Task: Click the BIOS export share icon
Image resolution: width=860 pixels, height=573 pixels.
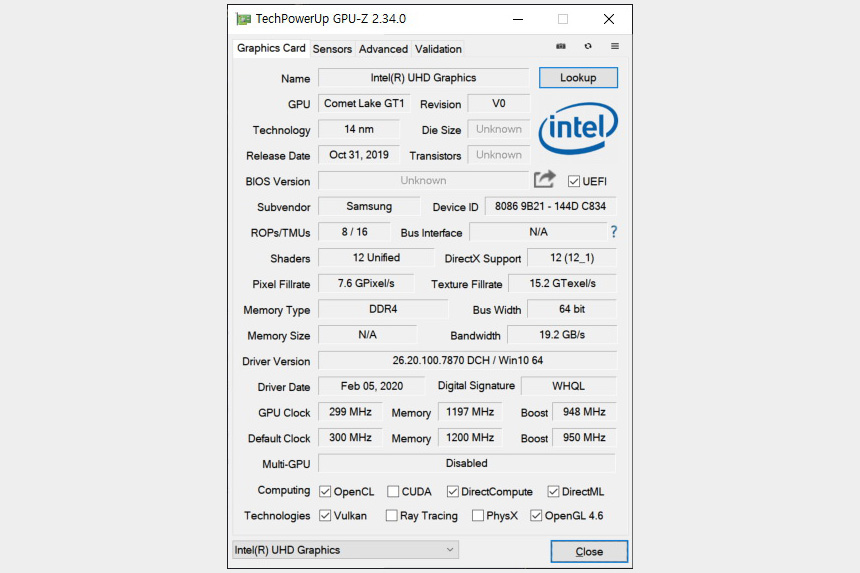Action: (x=545, y=179)
